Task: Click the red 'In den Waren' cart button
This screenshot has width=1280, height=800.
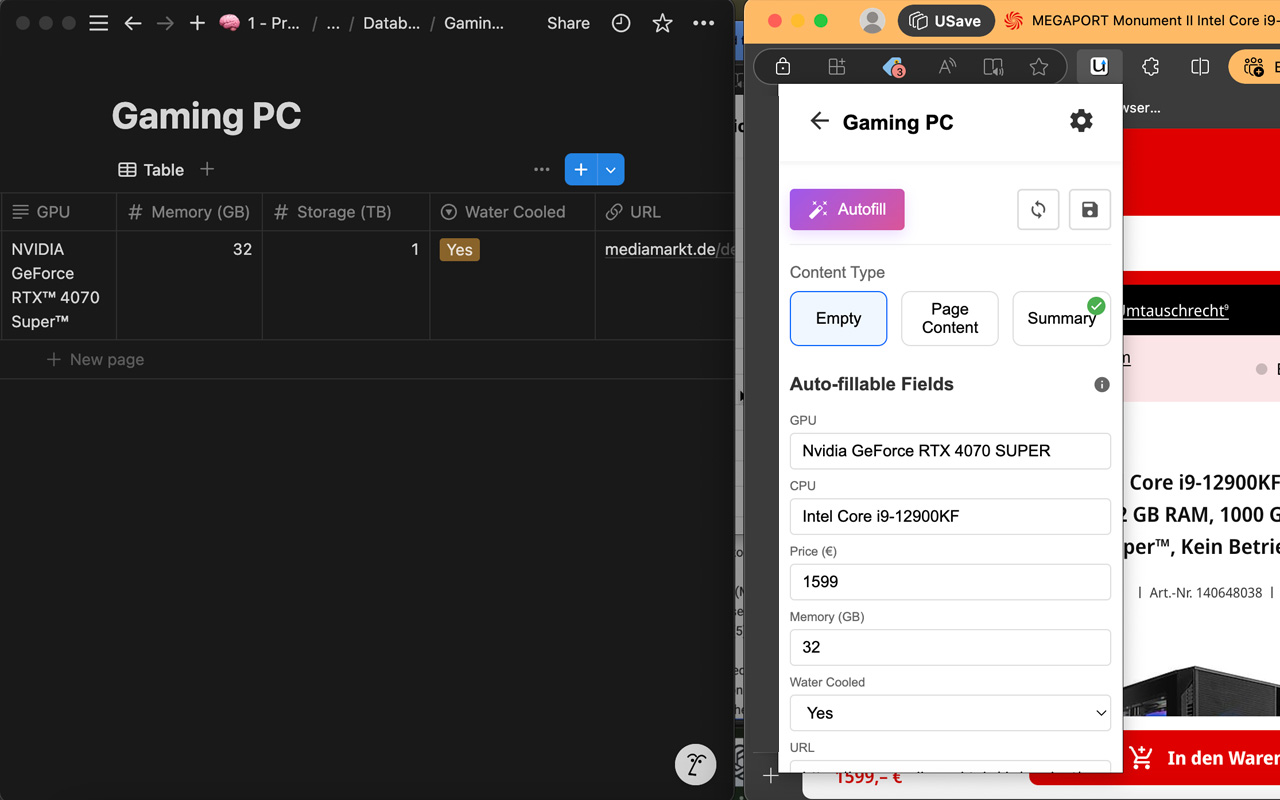Action: click(1203, 758)
